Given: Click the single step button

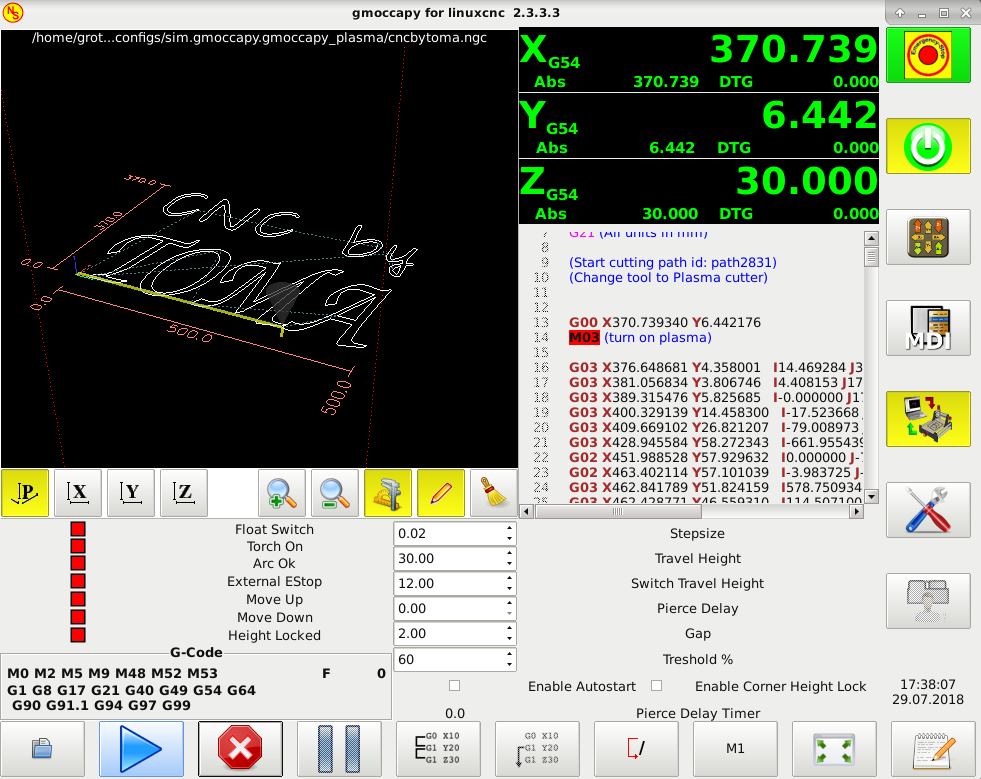Looking at the screenshot, I should click(439, 748).
